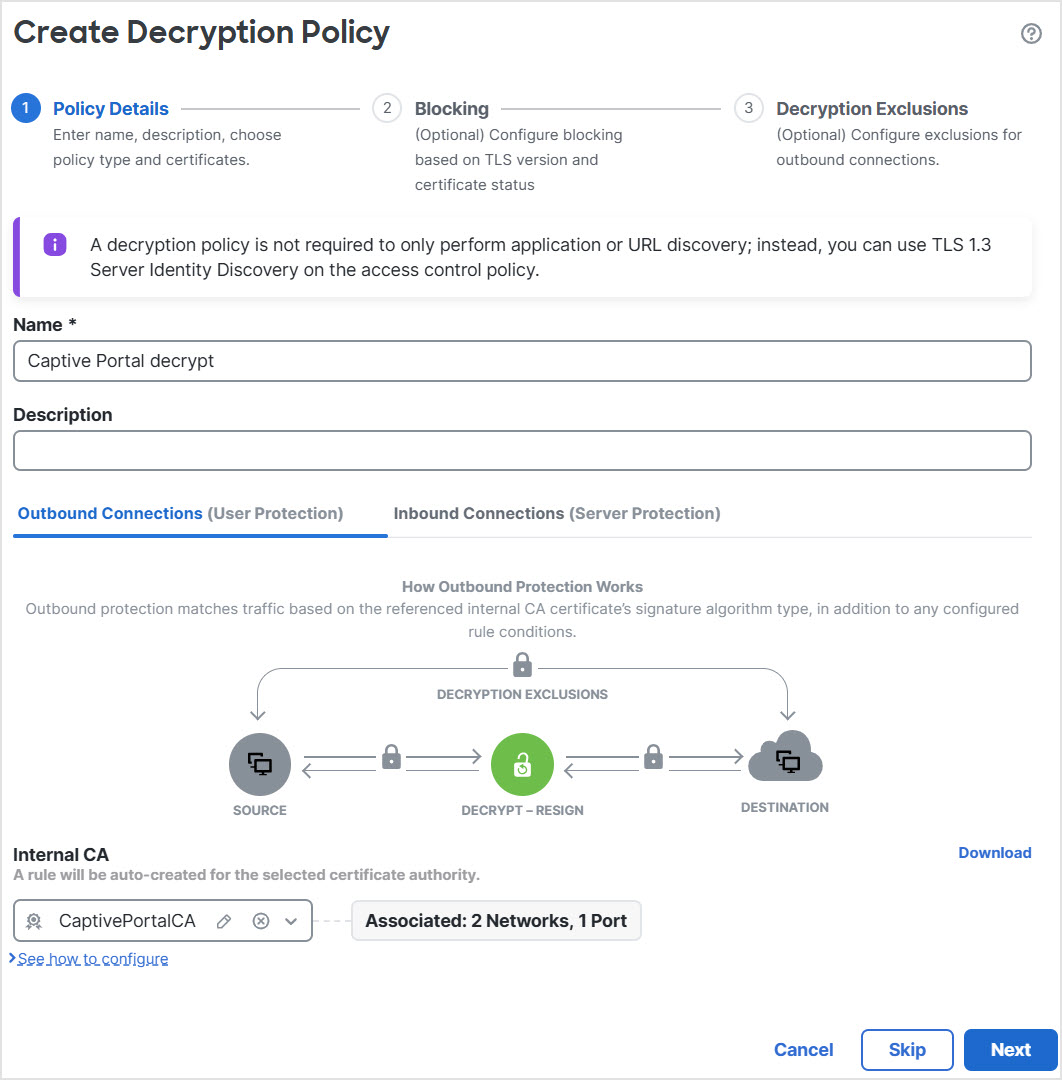
Task: Click the Download link for Internal CA
Action: coord(994,852)
